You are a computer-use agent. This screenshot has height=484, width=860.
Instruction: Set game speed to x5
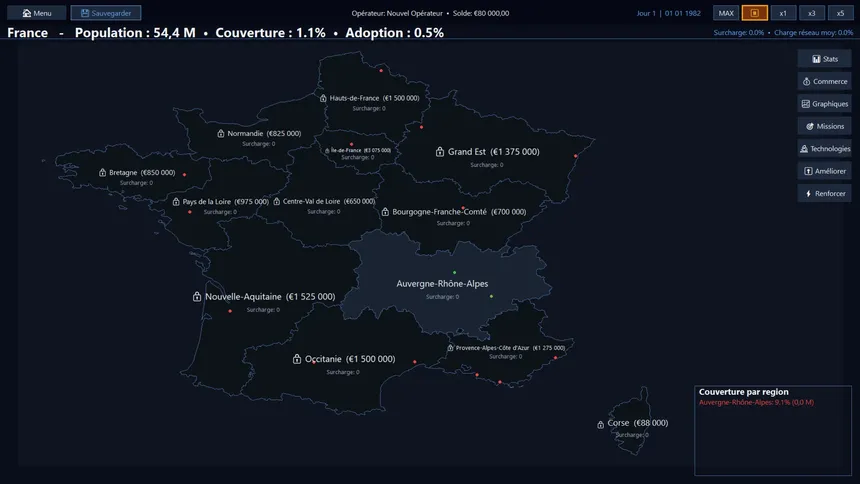[x=840, y=13]
